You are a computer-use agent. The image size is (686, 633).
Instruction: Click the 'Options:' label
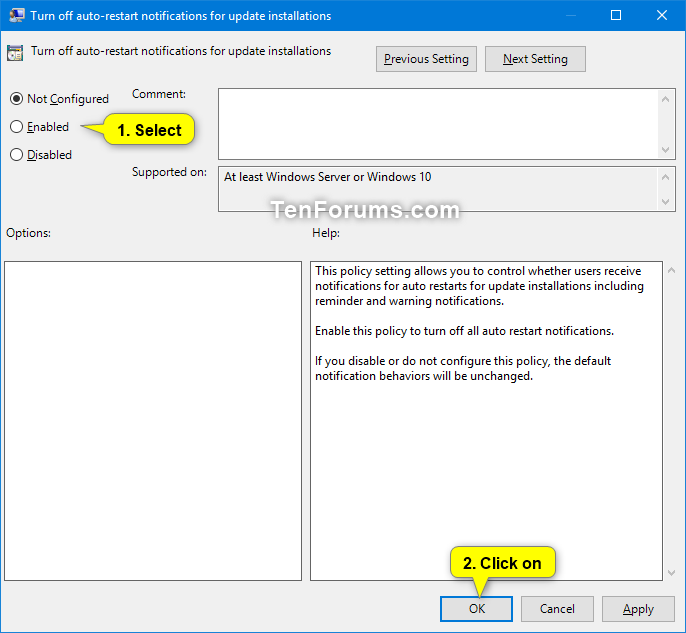(x=28, y=233)
